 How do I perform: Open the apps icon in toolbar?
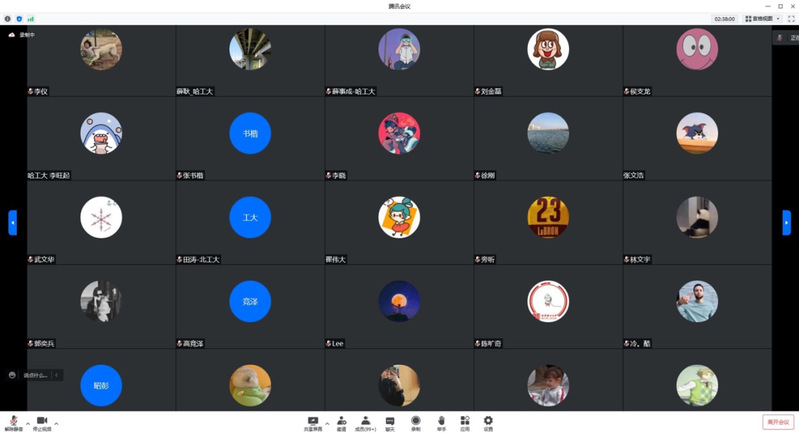(465, 421)
